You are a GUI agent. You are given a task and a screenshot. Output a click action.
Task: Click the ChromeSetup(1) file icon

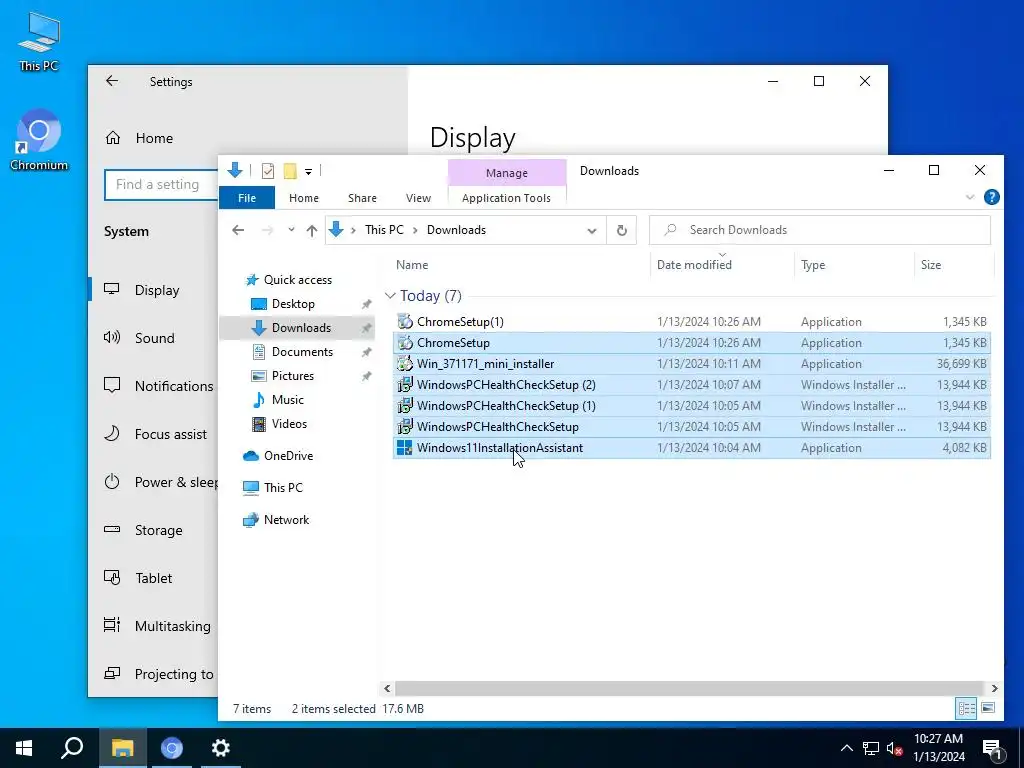pos(405,321)
